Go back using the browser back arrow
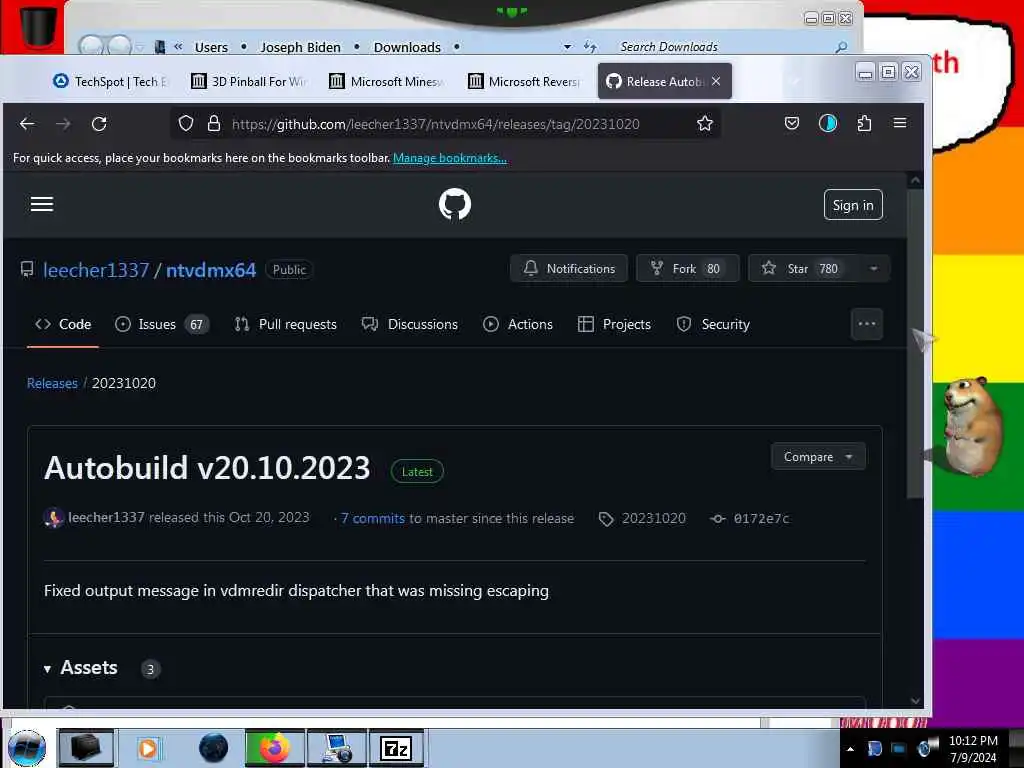This screenshot has height=768, width=1024. [x=27, y=124]
